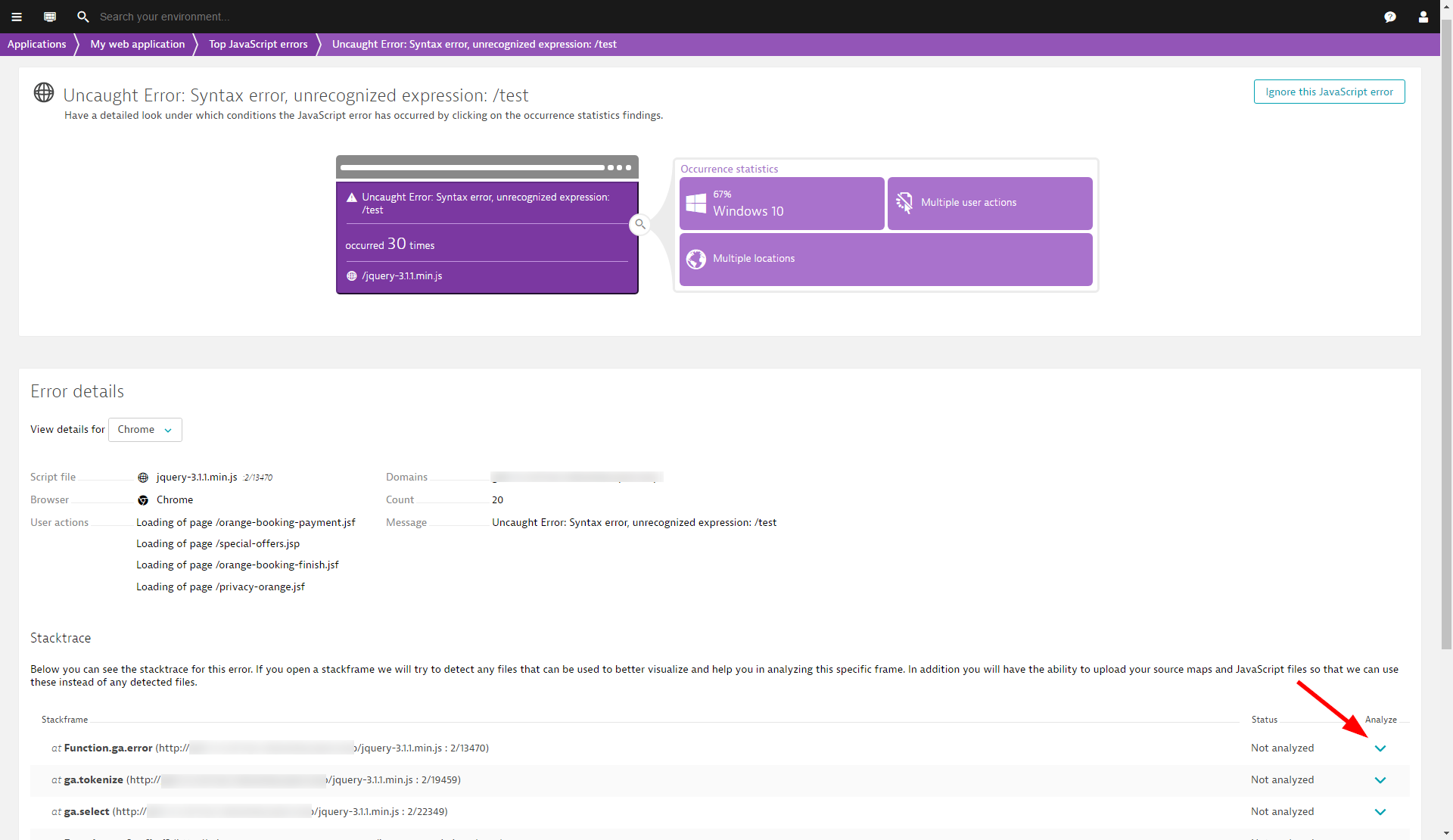The height and width of the screenshot is (840, 1453).
Task: Click the Ignore this JavaScript error button
Action: (1330, 91)
